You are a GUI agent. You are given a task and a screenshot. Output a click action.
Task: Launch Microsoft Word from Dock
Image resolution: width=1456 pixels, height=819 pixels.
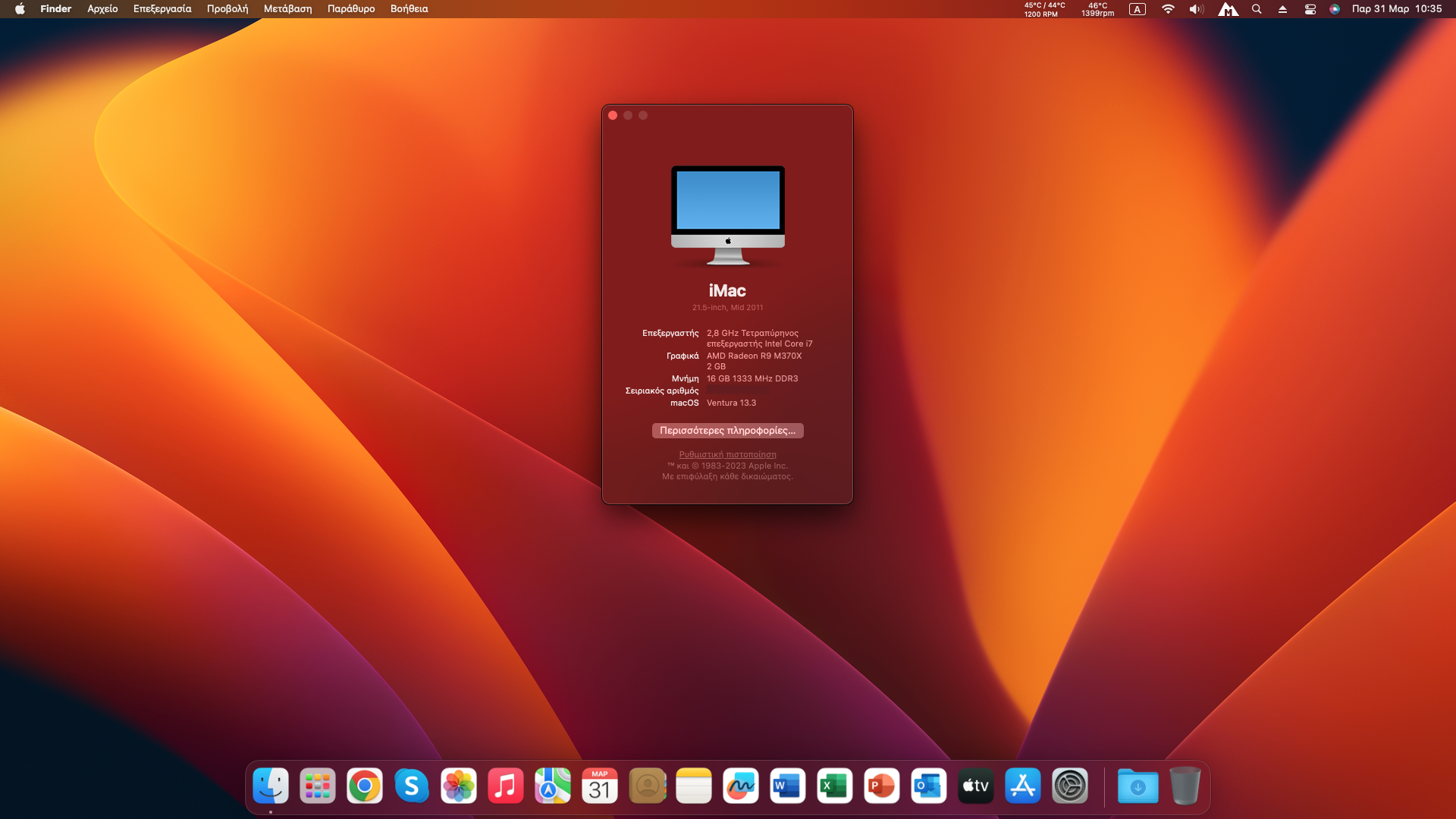[788, 786]
